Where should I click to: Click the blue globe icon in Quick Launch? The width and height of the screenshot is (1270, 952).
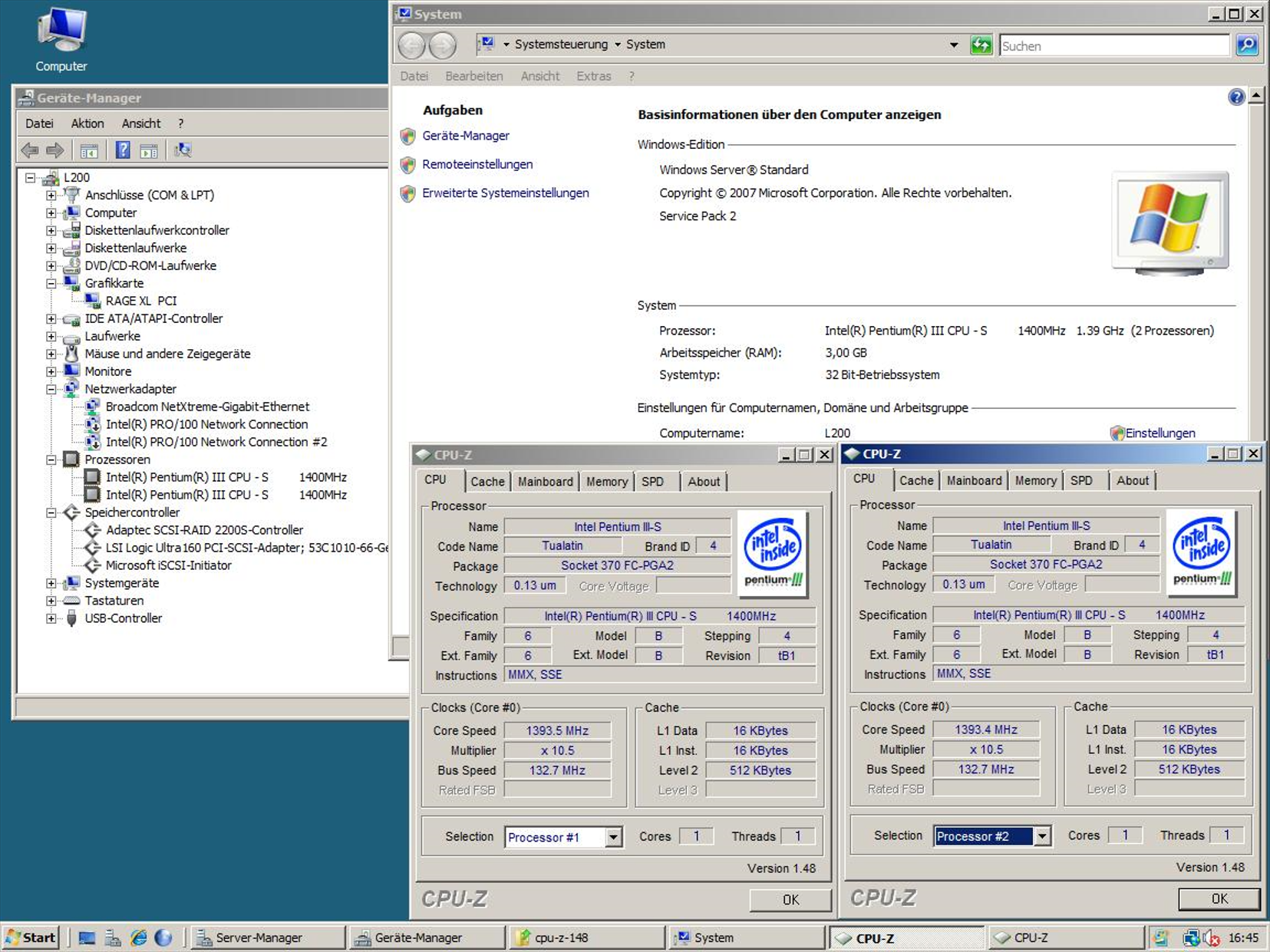(x=163, y=937)
